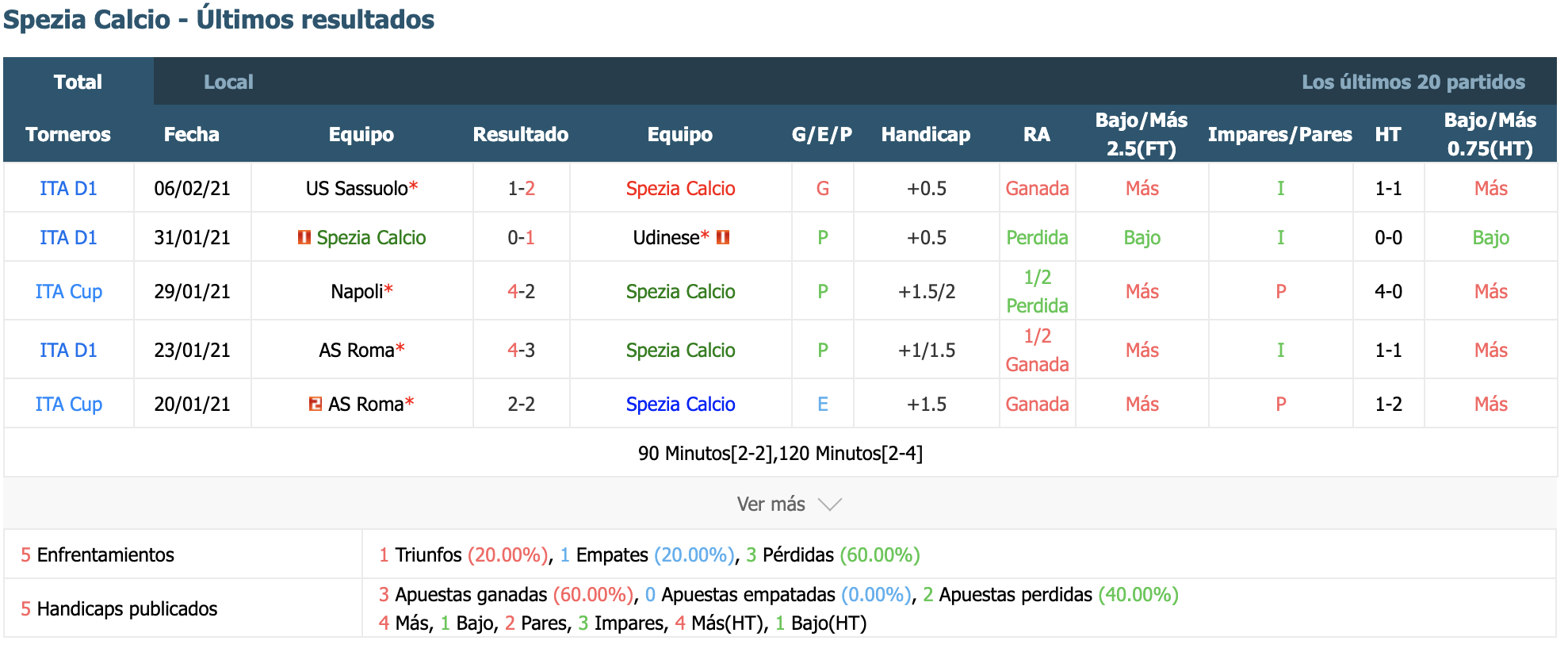Click the Ver más chevron arrow
Image resolution: width=1568 pixels, height=652 pixels.
coord(829,504)
